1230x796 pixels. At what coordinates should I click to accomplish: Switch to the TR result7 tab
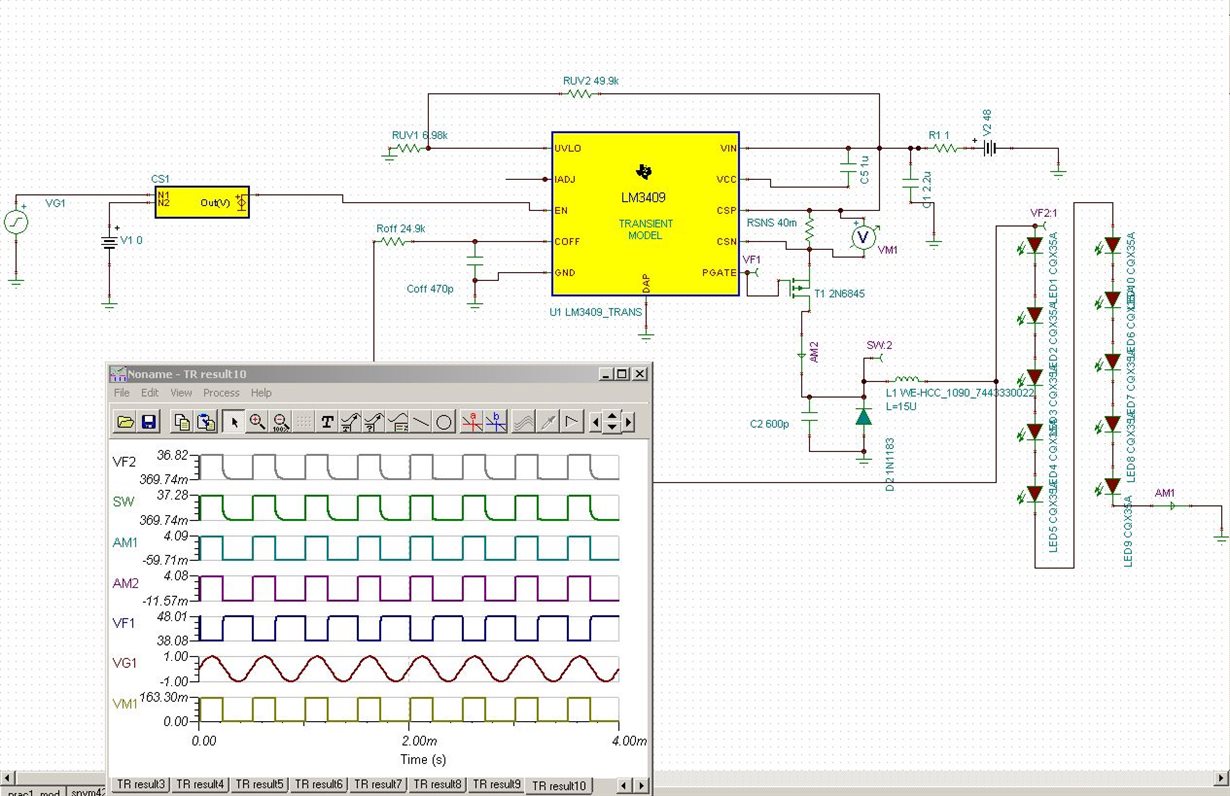[378, 785]
